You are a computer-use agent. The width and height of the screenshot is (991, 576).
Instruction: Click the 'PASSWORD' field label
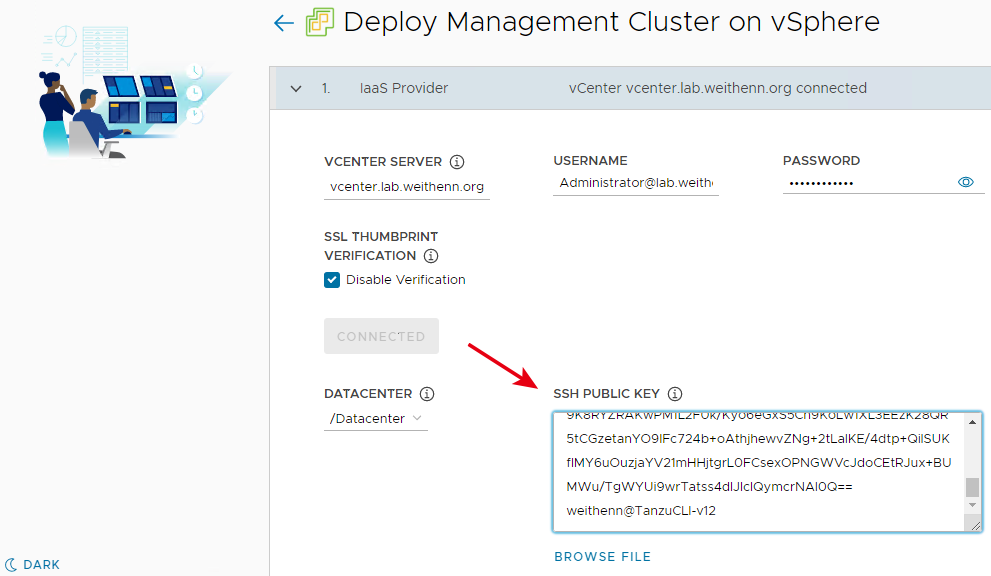[821, 161]
